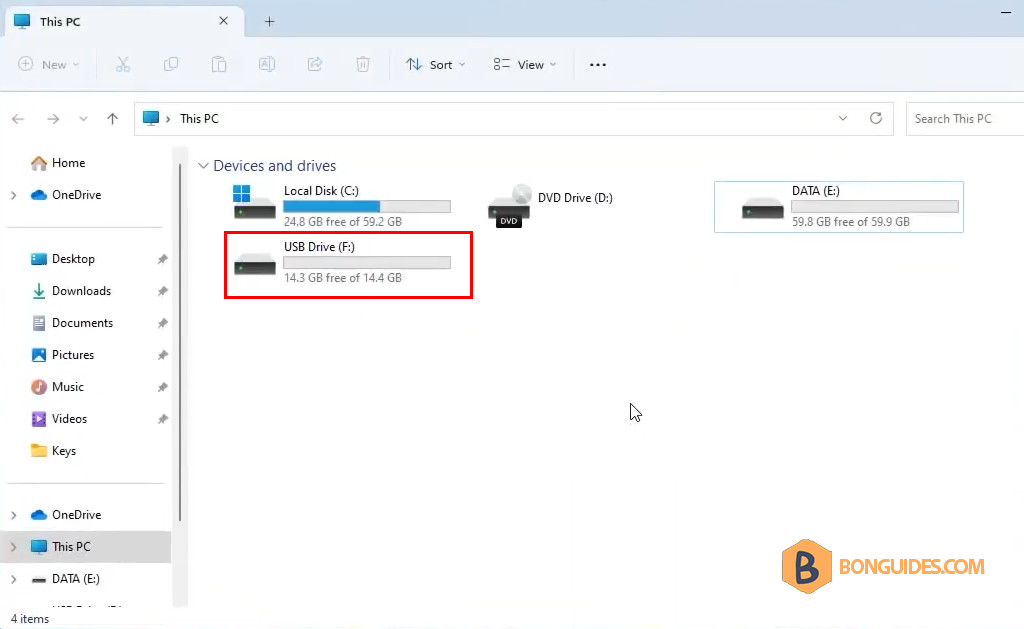Expand the This PC tree node
The image size is (1024, 629).
(14, 547)
